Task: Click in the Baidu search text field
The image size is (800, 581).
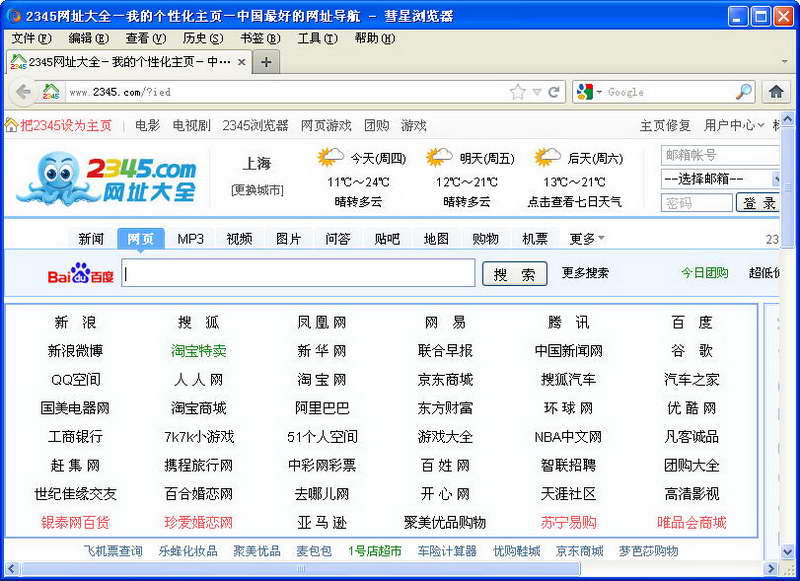Action: 298,273
